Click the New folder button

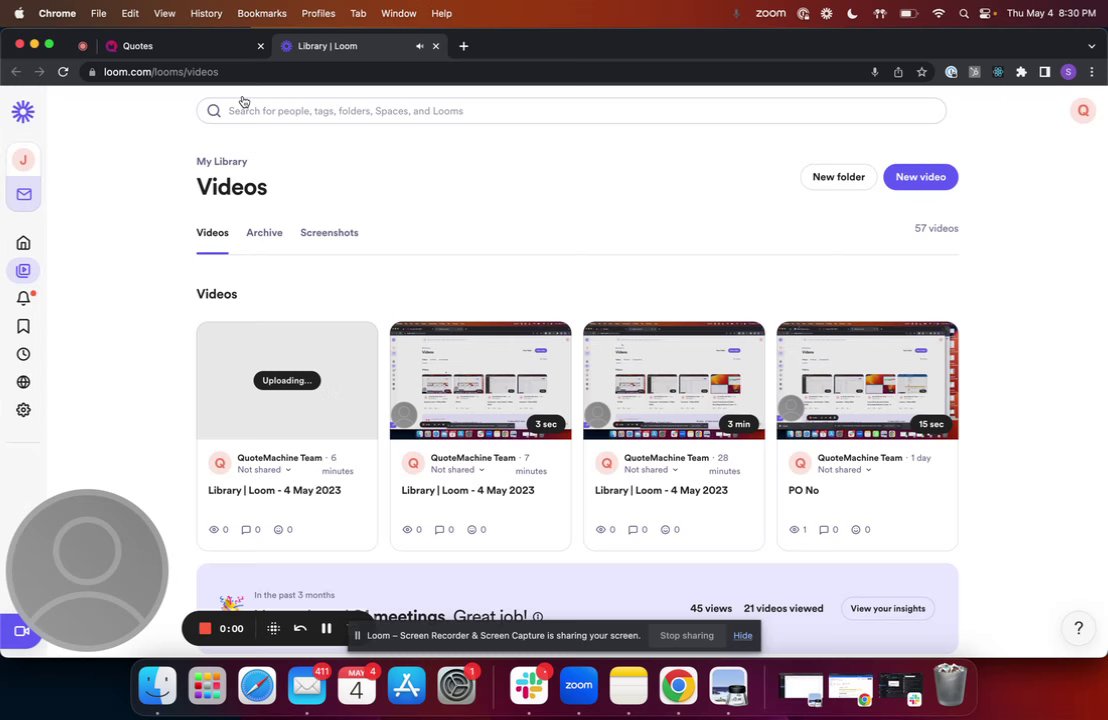839,177
